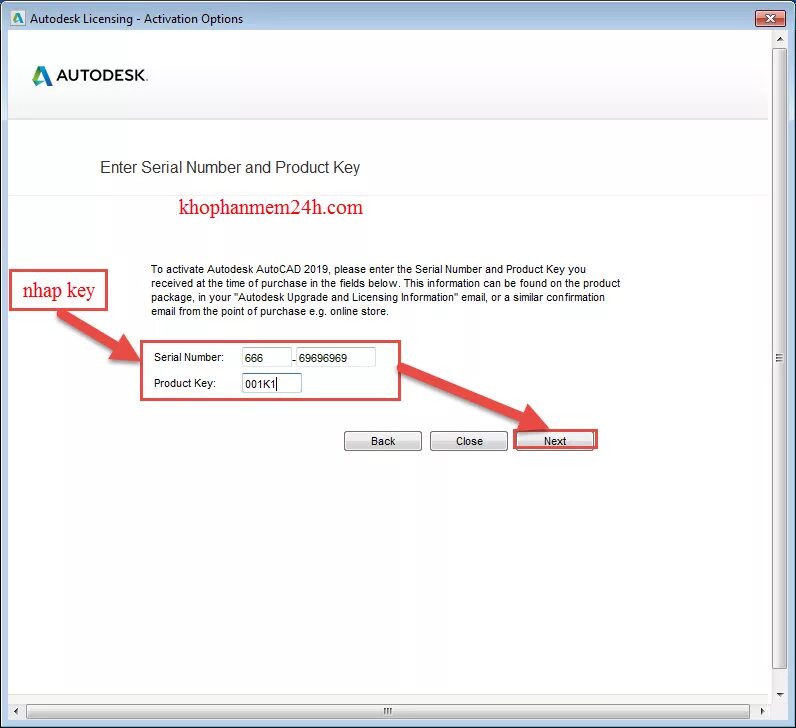Click the 'Enter Serial Number and Product Key' heading
This screenshot has width=796, height=728.
coord(230,167)
